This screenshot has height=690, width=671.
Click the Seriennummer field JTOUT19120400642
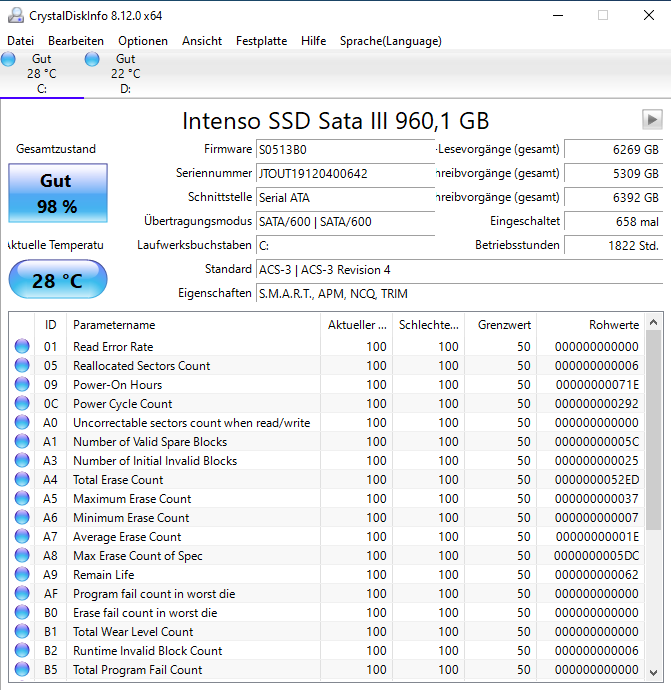(x=345, y=173)
